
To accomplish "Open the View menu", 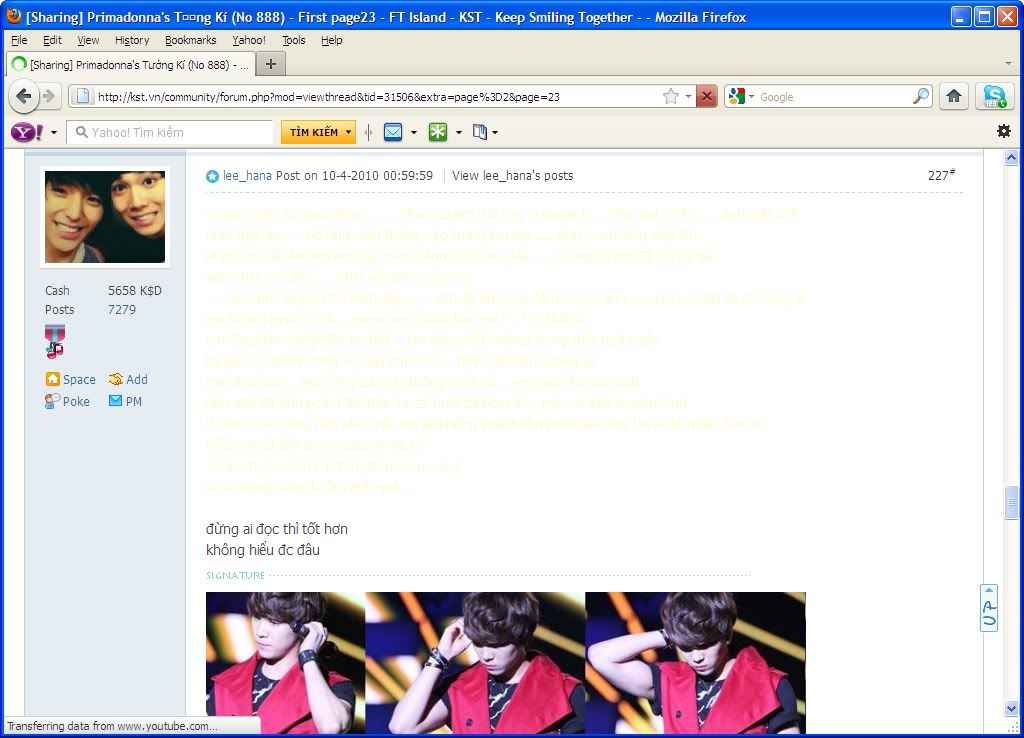I will (x=88, y=40).
